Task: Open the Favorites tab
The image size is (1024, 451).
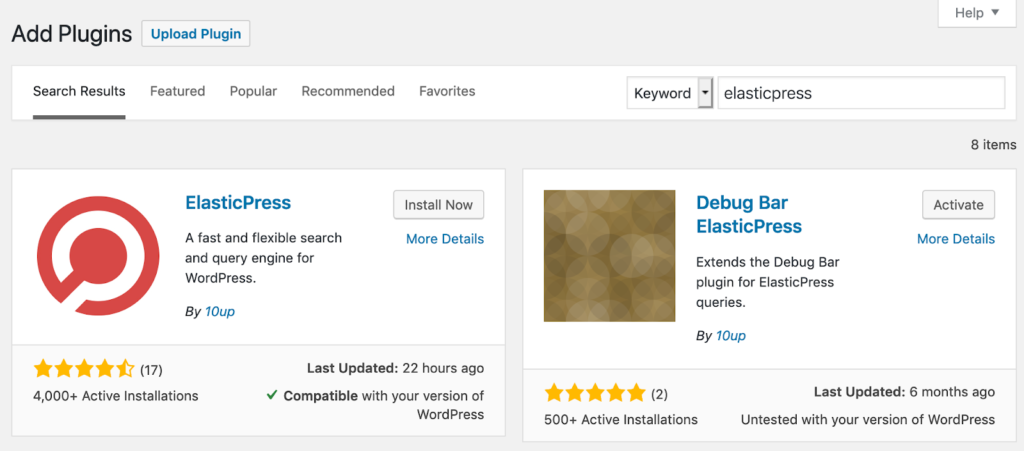Action: point(447,91)
